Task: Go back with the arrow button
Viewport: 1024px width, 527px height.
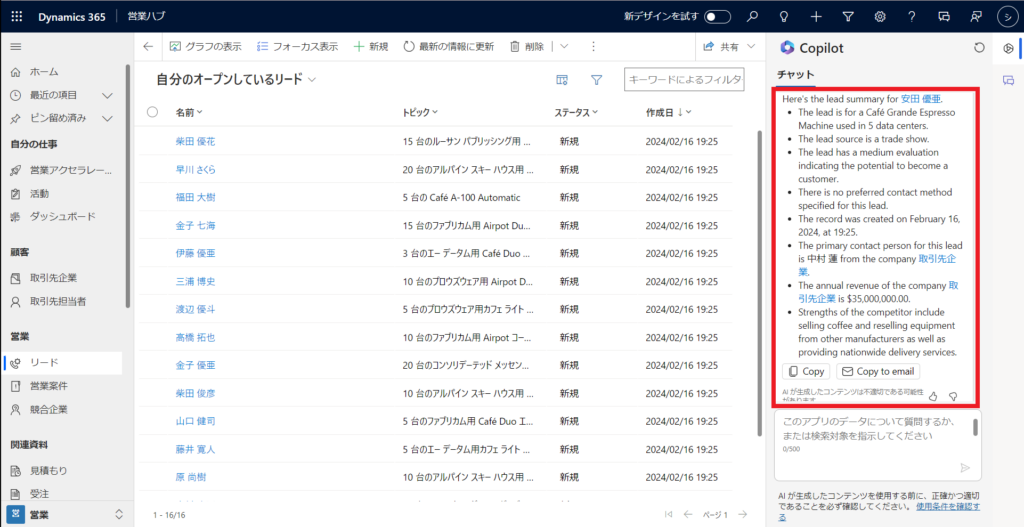Action: [x=148, y=46]
